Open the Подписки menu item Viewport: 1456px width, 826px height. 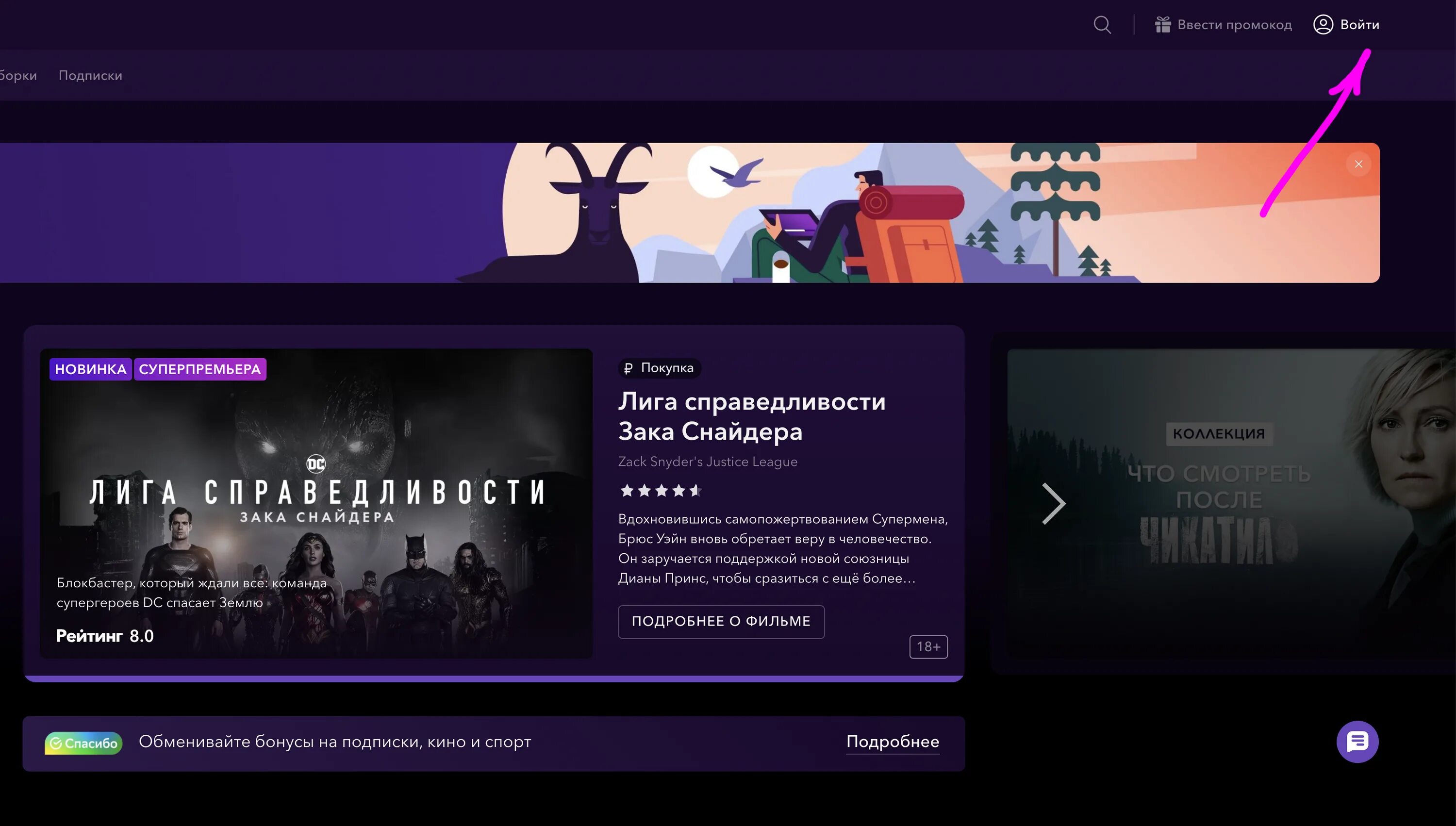[x=91, y=75]
